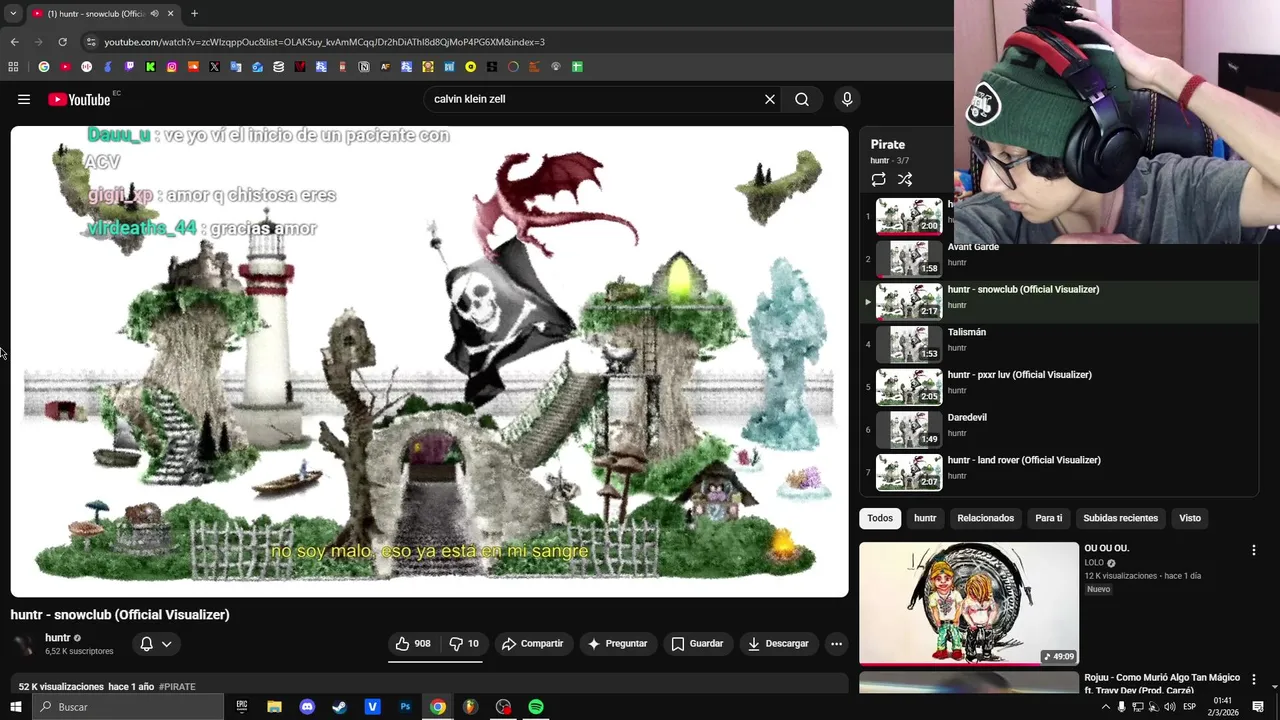The width and height of the screenshot is (1280, 720).
Task: Click the huntr channel name link
Action: click(x=57, y=637)
